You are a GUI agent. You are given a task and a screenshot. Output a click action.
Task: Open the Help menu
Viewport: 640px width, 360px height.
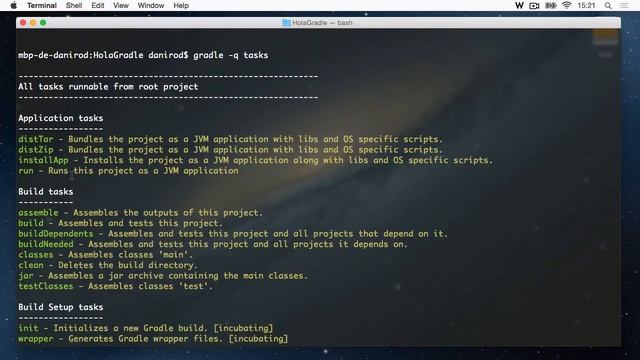click(x=181, y=5)
